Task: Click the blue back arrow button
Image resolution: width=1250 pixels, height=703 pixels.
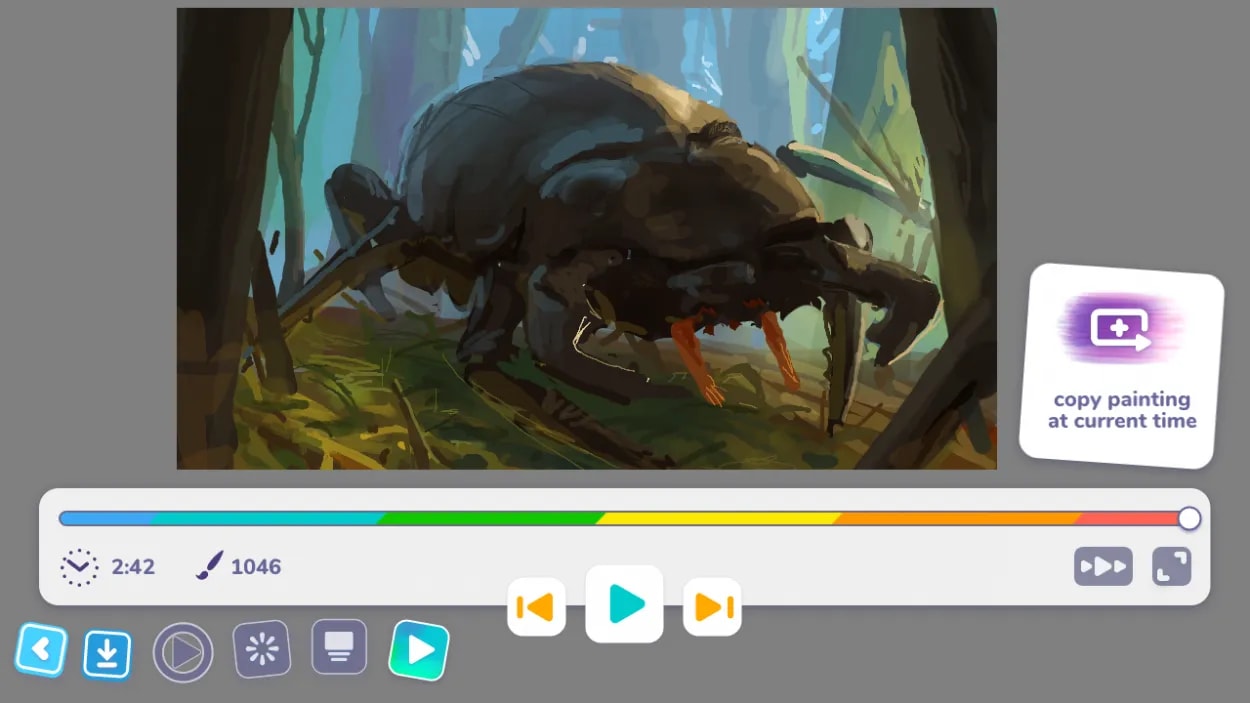Action: 41,650
